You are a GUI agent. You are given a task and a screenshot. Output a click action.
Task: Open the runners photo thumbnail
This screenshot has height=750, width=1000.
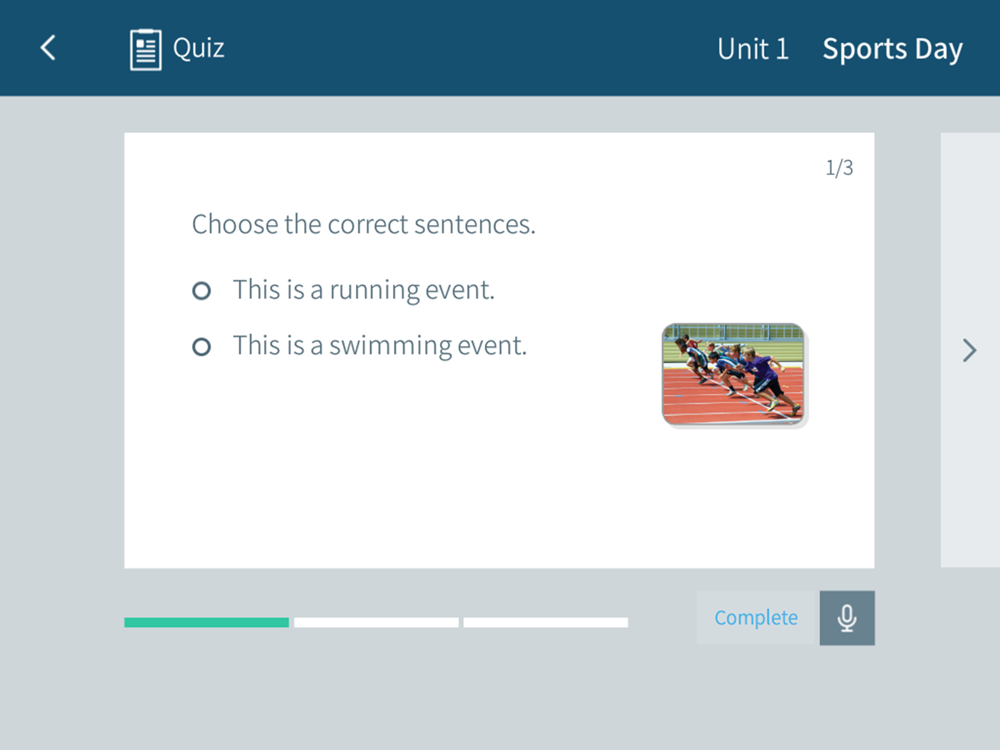click(x=733, y=374)
